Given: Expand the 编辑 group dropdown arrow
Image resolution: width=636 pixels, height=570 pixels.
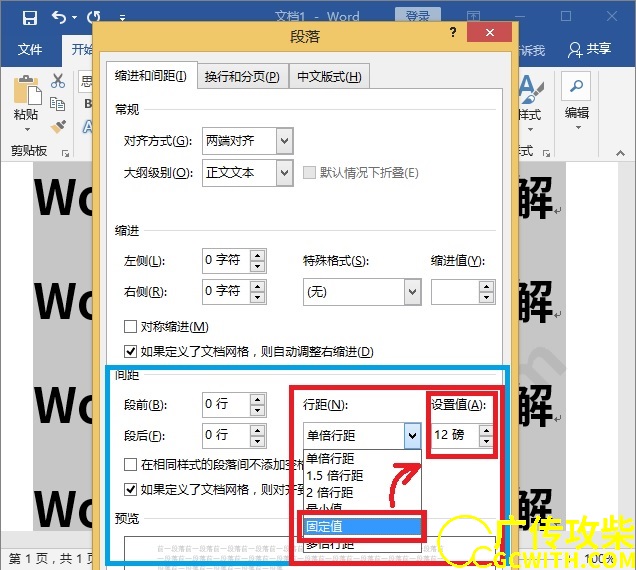Looking at the screenshot, I should tap(578, 128).
